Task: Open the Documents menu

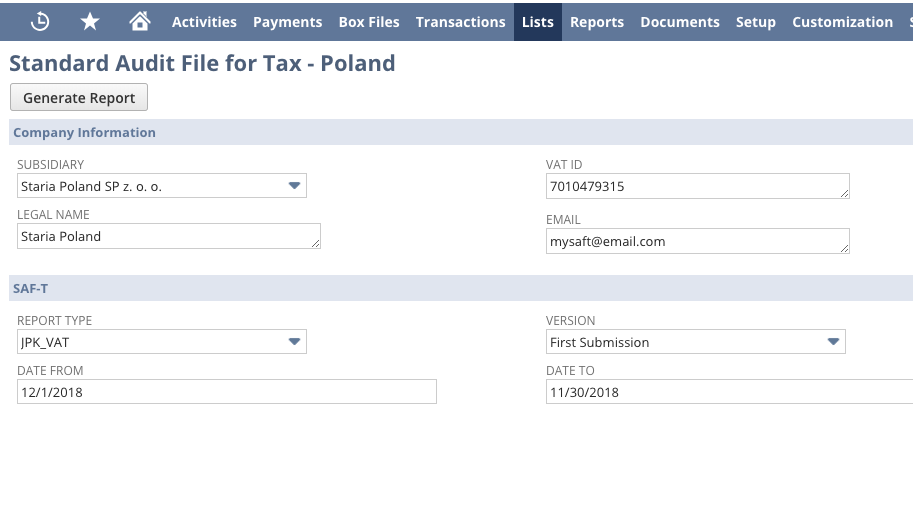Action: pyautogui.click(x=680, y=22)
